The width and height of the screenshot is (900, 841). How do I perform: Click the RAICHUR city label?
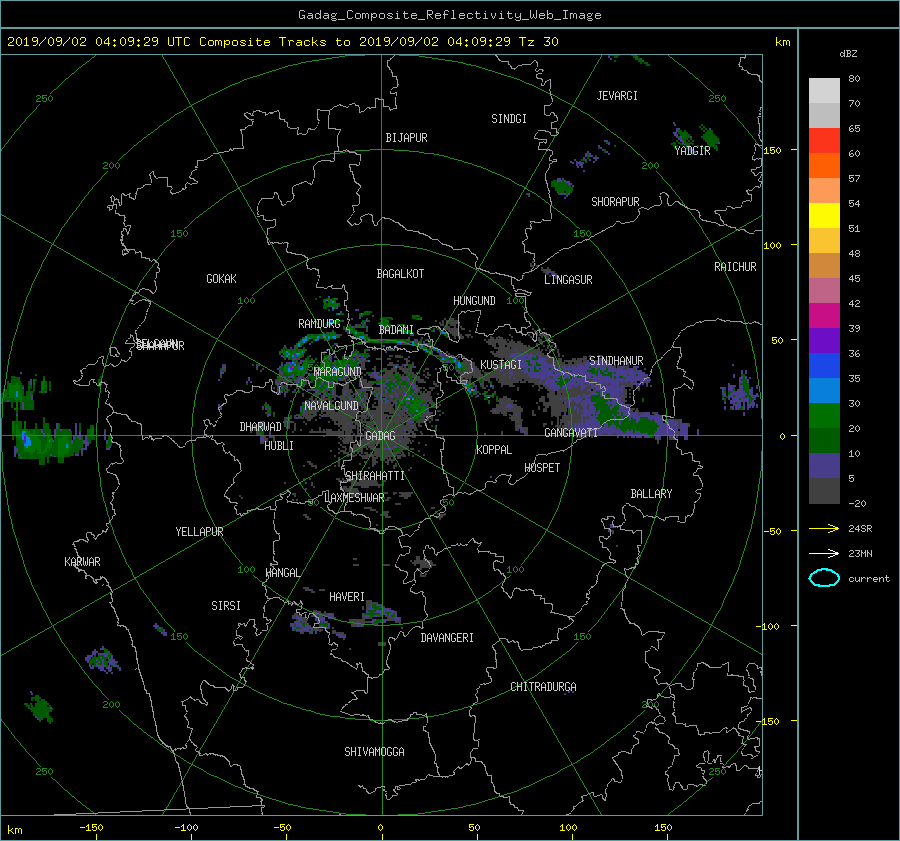pyautogui.click(x=735, y=267)
